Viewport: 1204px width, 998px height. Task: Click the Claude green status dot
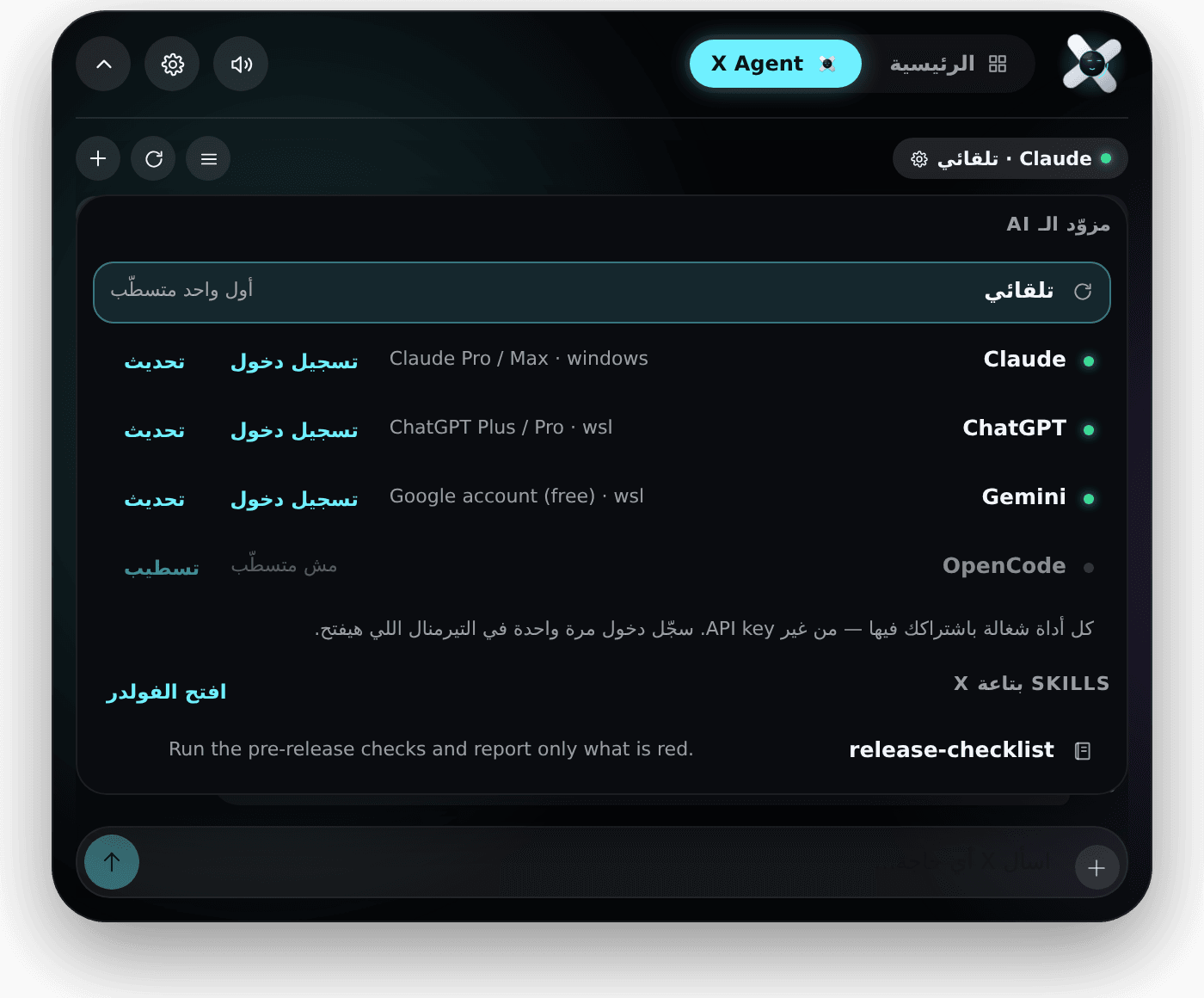click(1089, 361)
